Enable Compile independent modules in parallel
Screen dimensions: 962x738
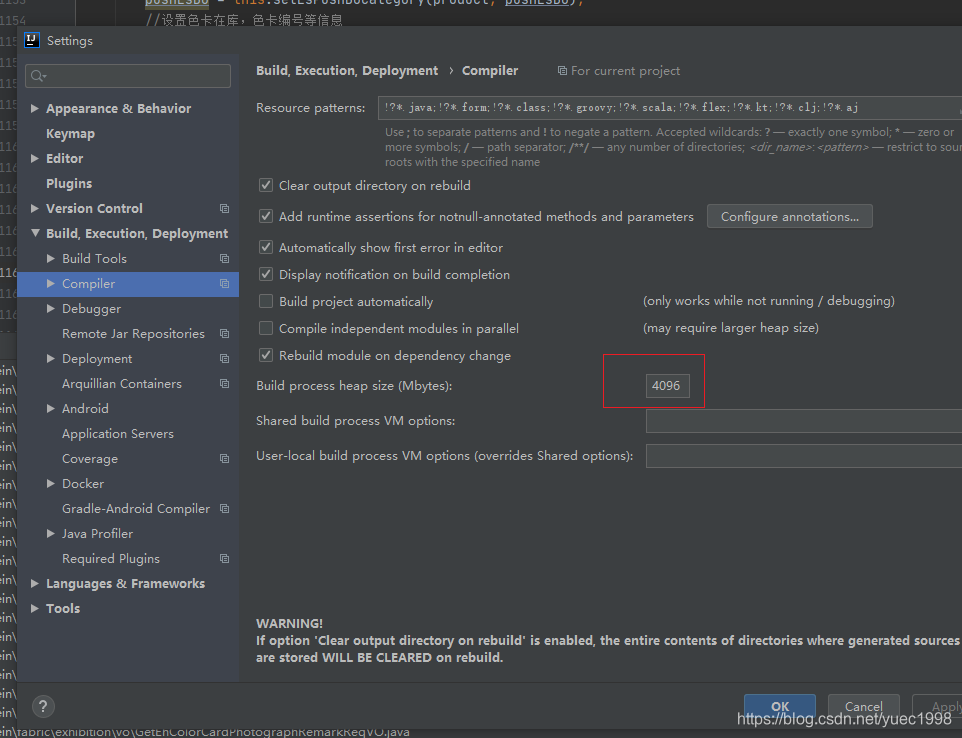pos(266,327)
